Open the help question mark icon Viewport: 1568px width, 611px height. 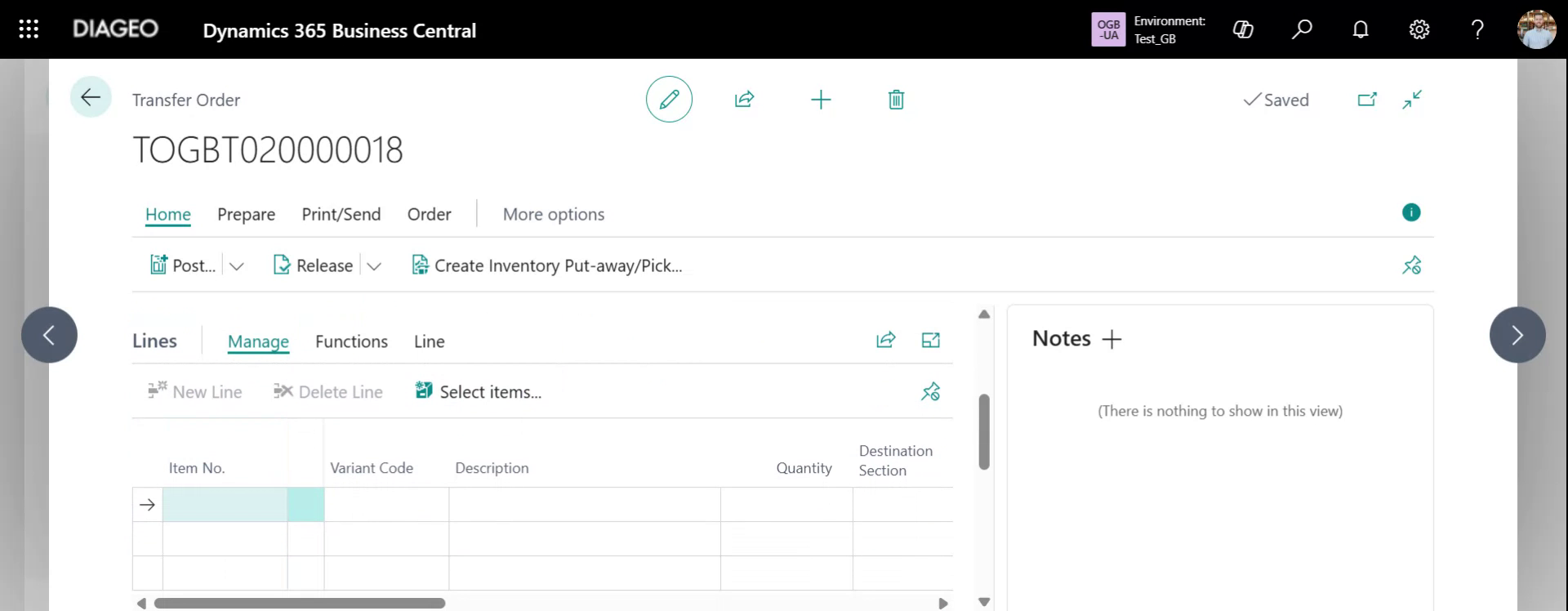click(x=1477, y=29)
